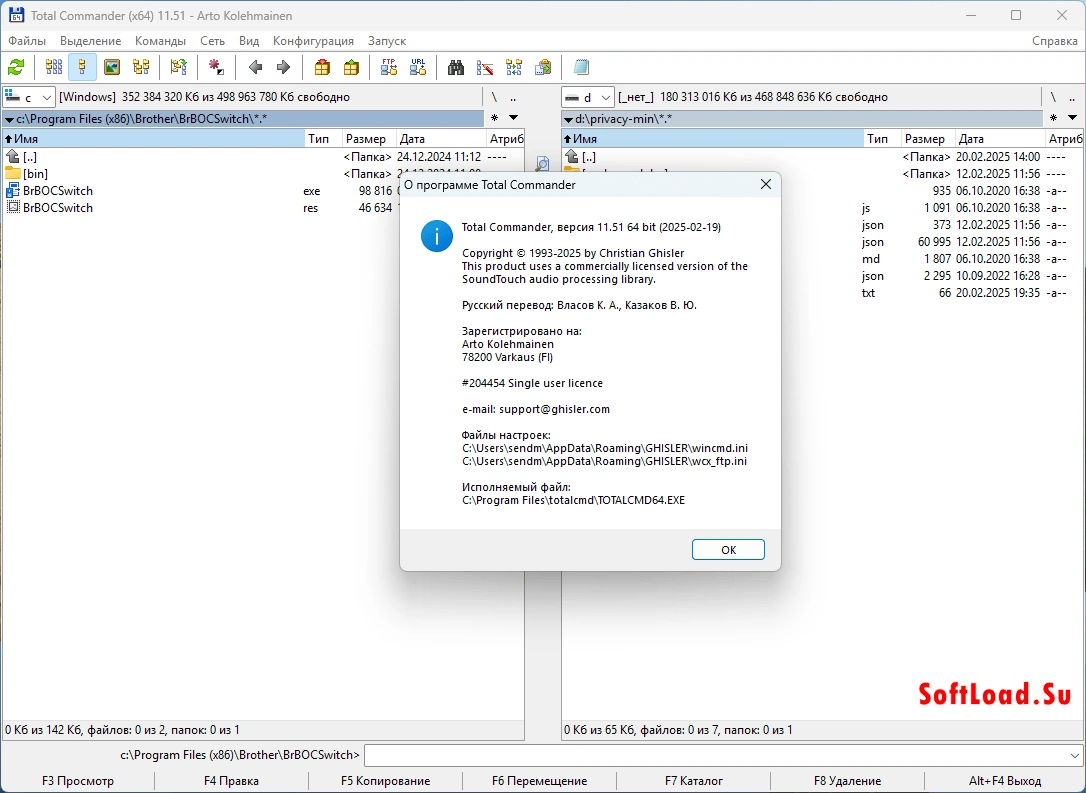Screen dimensions: 1086x793
Task: Open the Команды menu
Action: [x=161, y=41]
